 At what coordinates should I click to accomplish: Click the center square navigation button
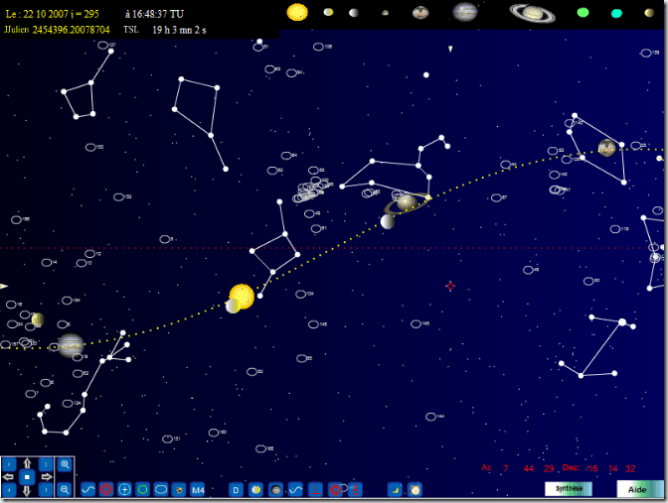click(x=27, y=477)
